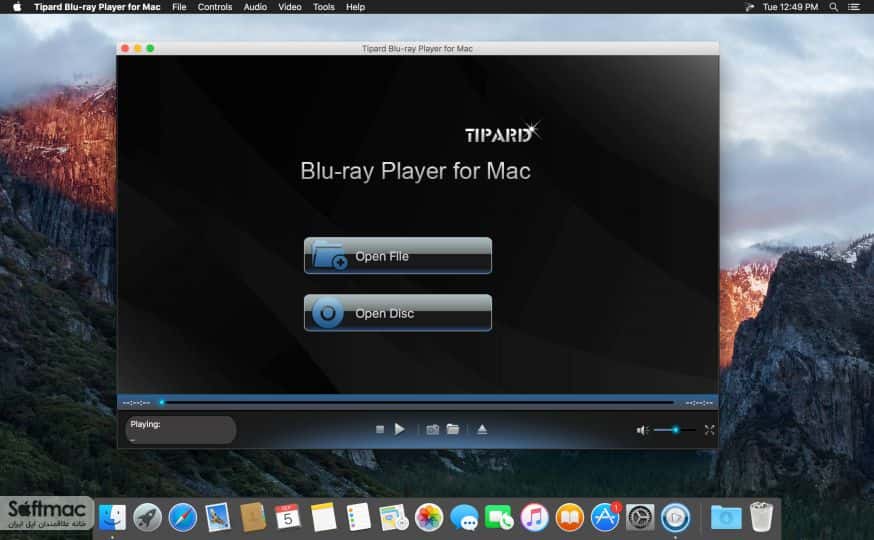Adjust the volume slider
The width and height of the screenshot is (874, 540).
tap(675, 430)
